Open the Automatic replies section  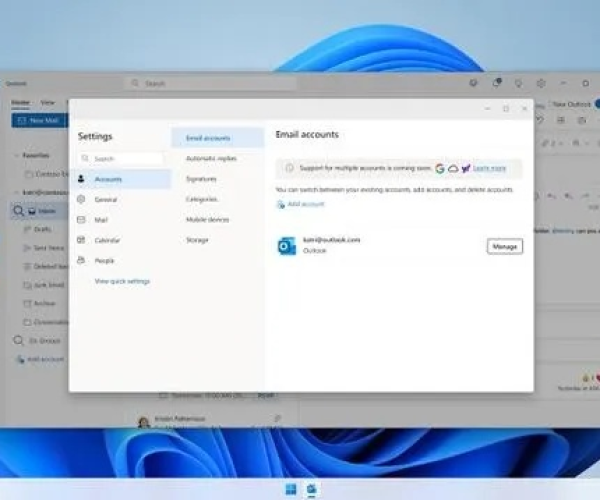(211, 158)
